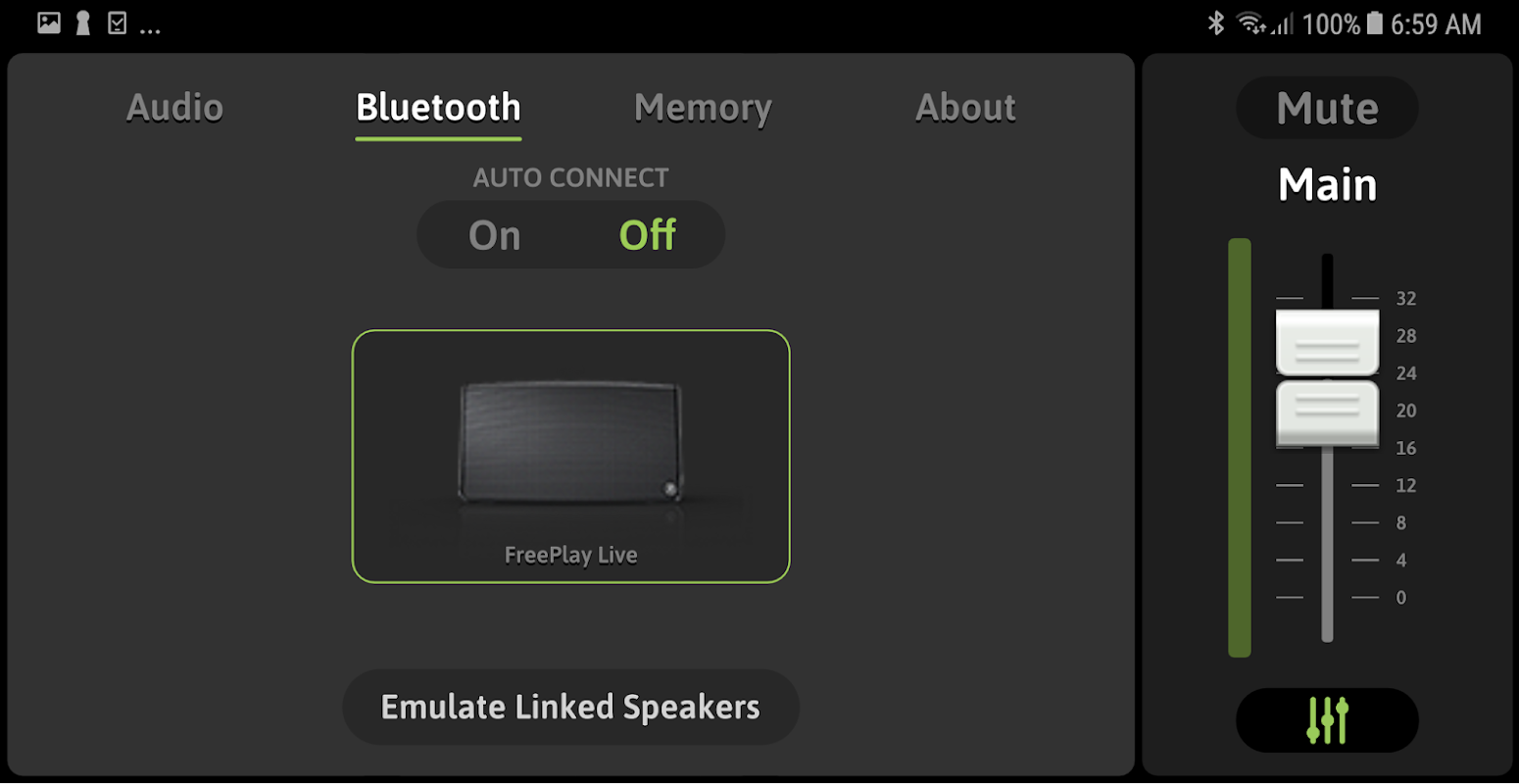Tap the battery icon in status bar
The height and width of the screenshot is (784, 1519).
click(1375, 23)
